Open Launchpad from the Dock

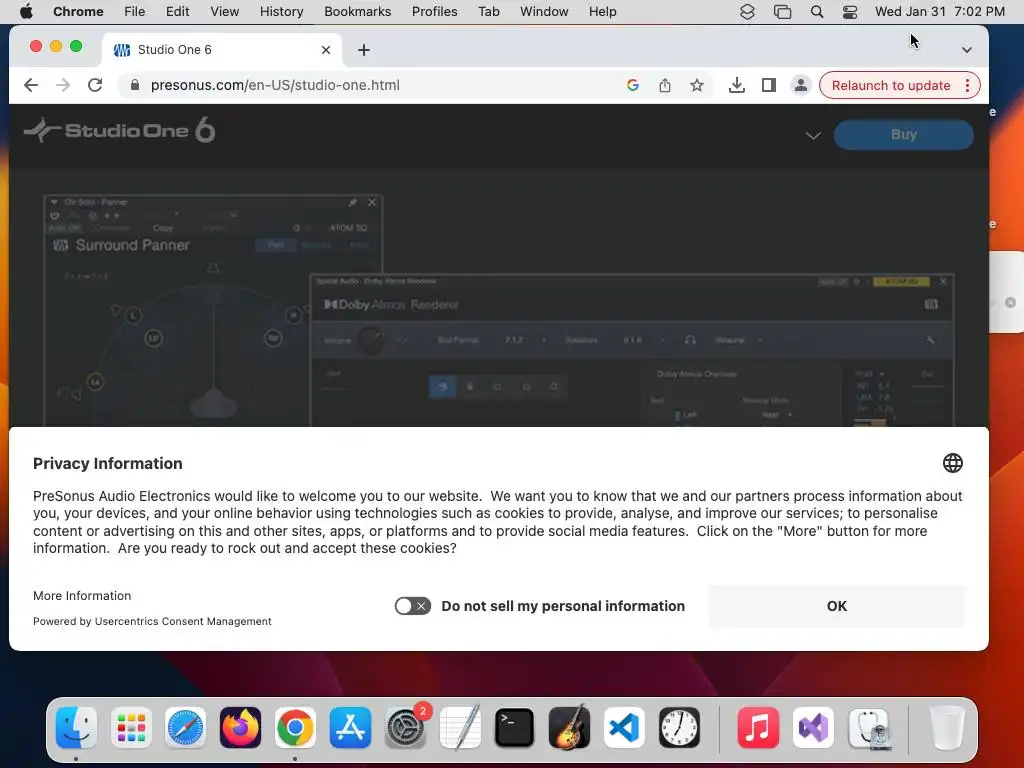tap(131, 728)
